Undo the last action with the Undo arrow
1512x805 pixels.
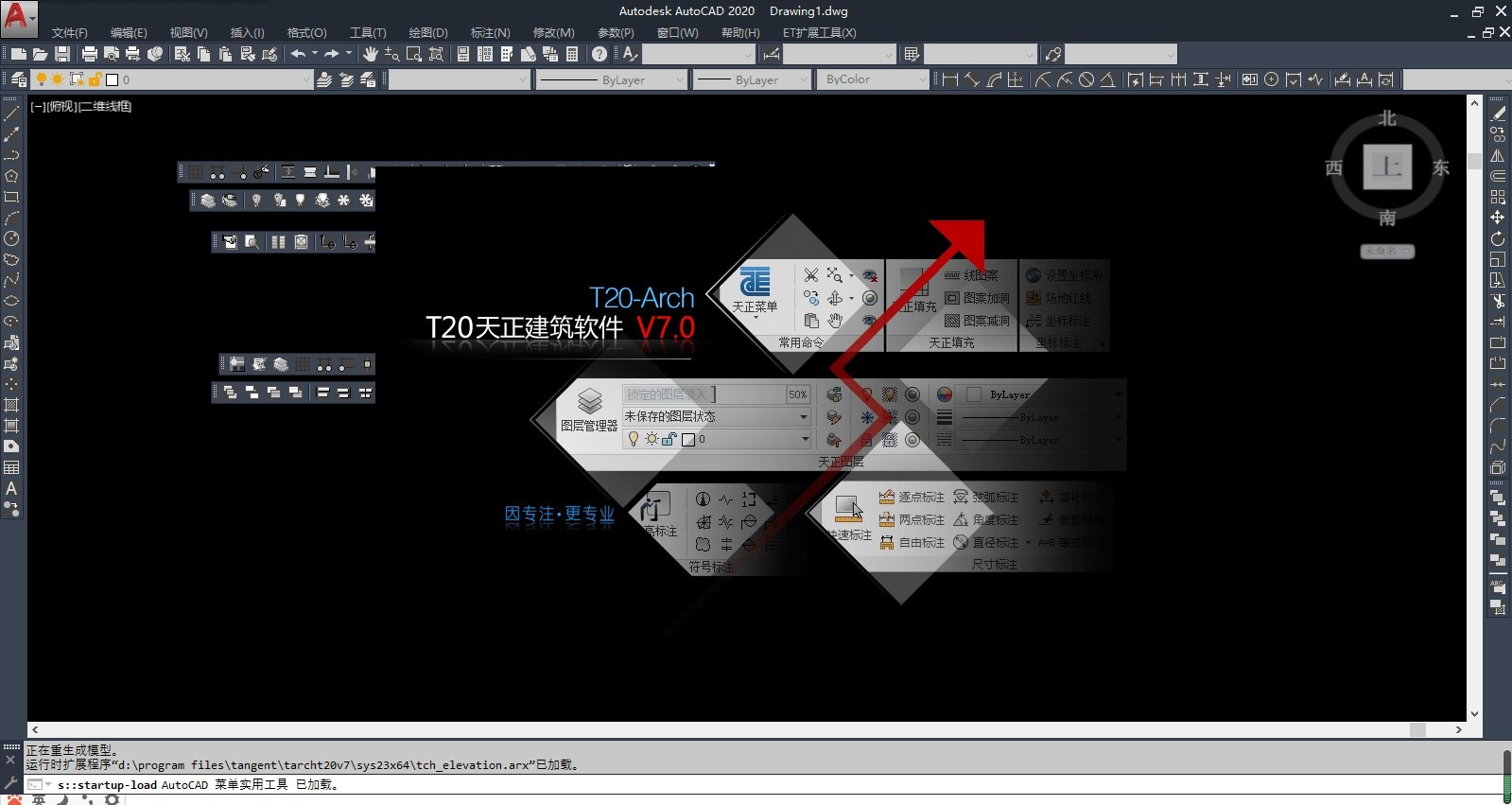(298, 55)
